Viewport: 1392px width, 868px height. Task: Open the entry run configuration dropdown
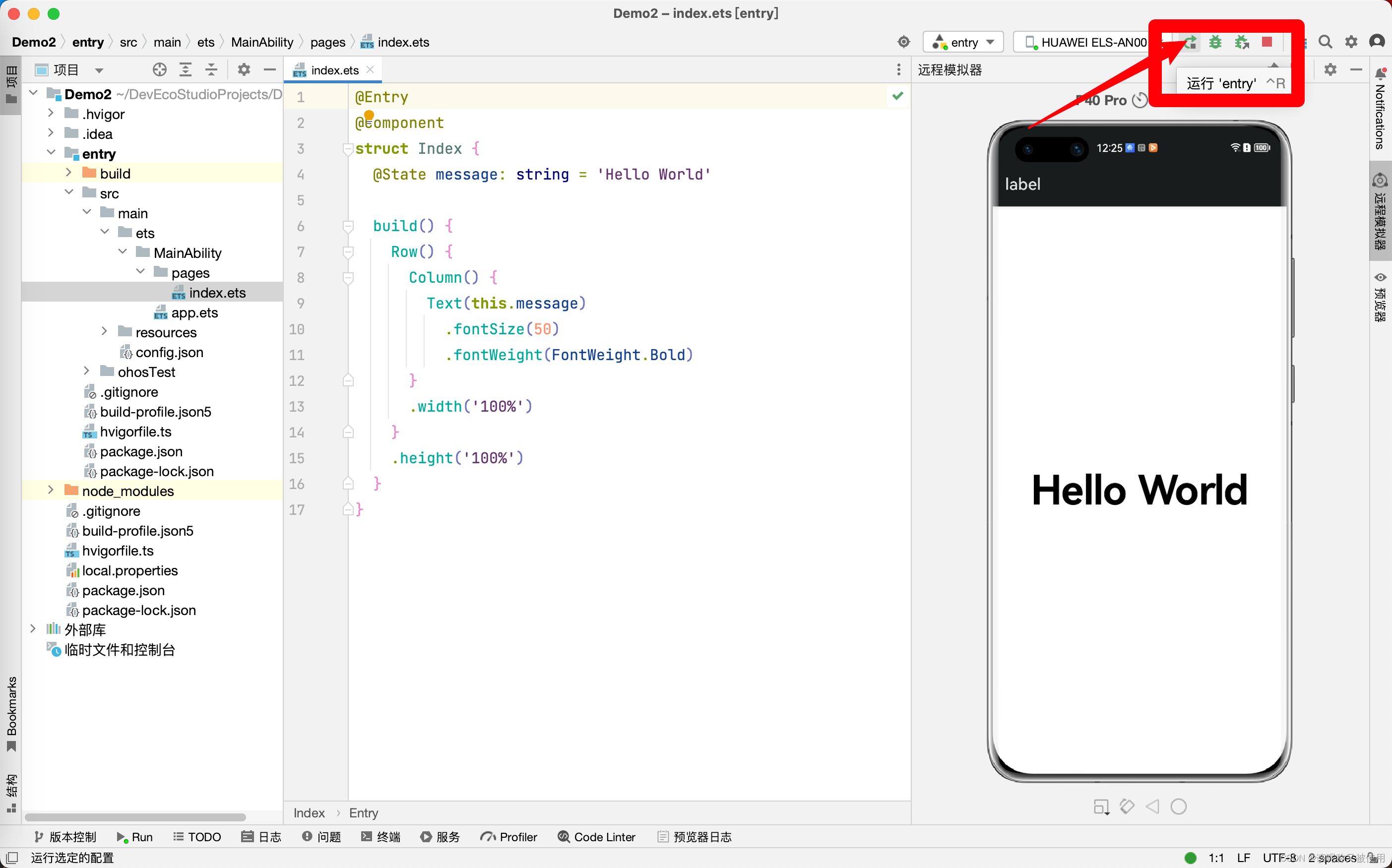click(963, 42)
